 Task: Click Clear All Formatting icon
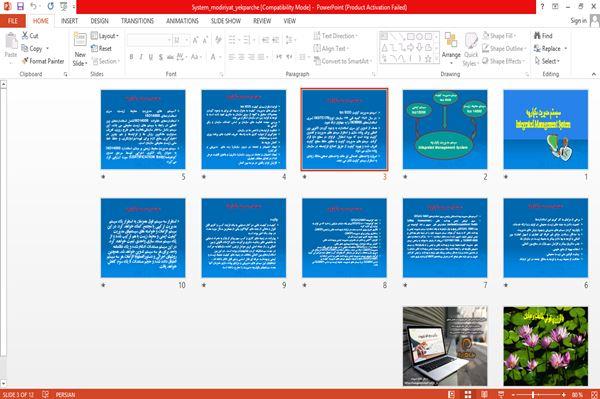coord(218,40)
